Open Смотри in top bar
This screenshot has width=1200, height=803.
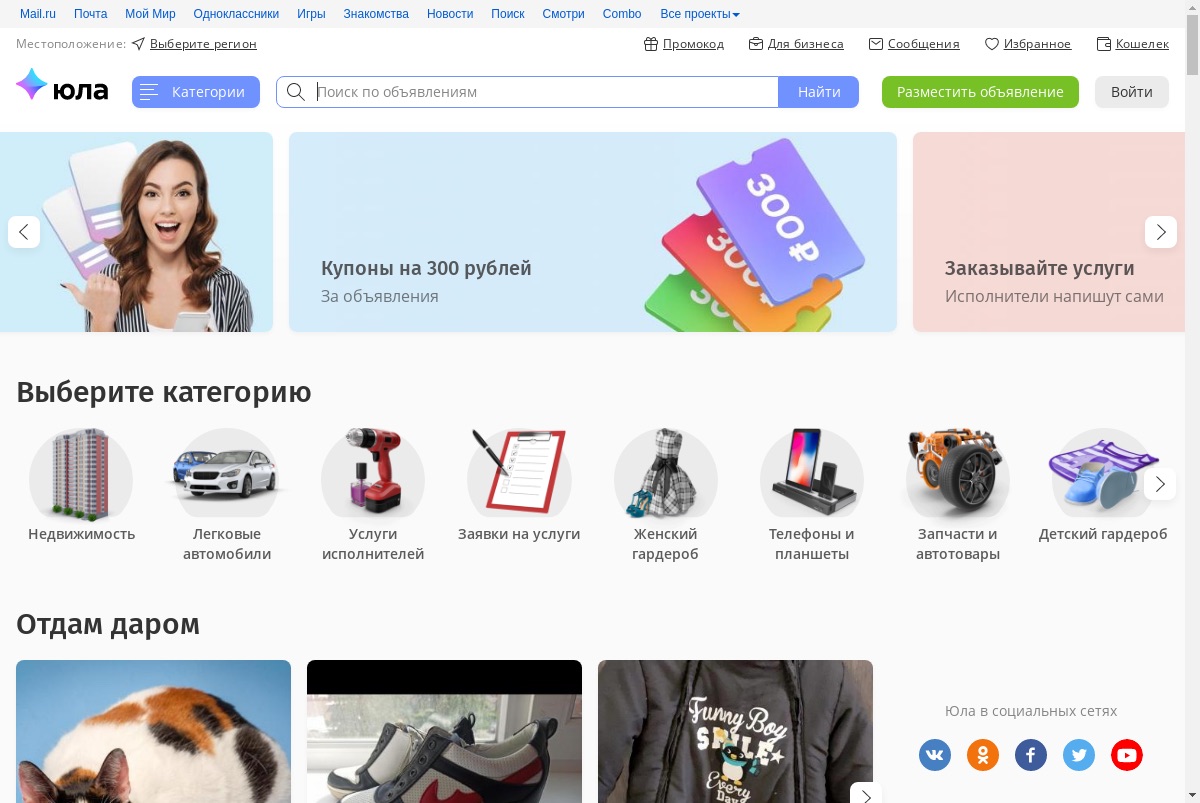coord(563,14)
